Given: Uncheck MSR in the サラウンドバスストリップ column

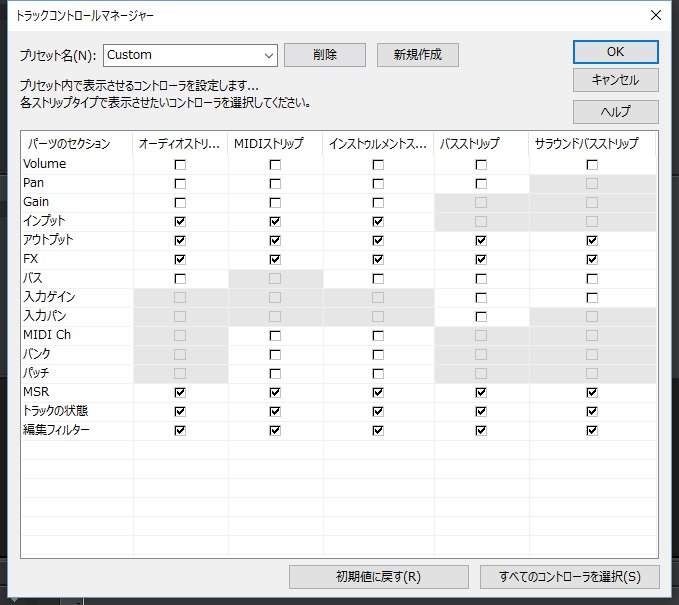Looking at the screenshot, I should pos(592,392).
